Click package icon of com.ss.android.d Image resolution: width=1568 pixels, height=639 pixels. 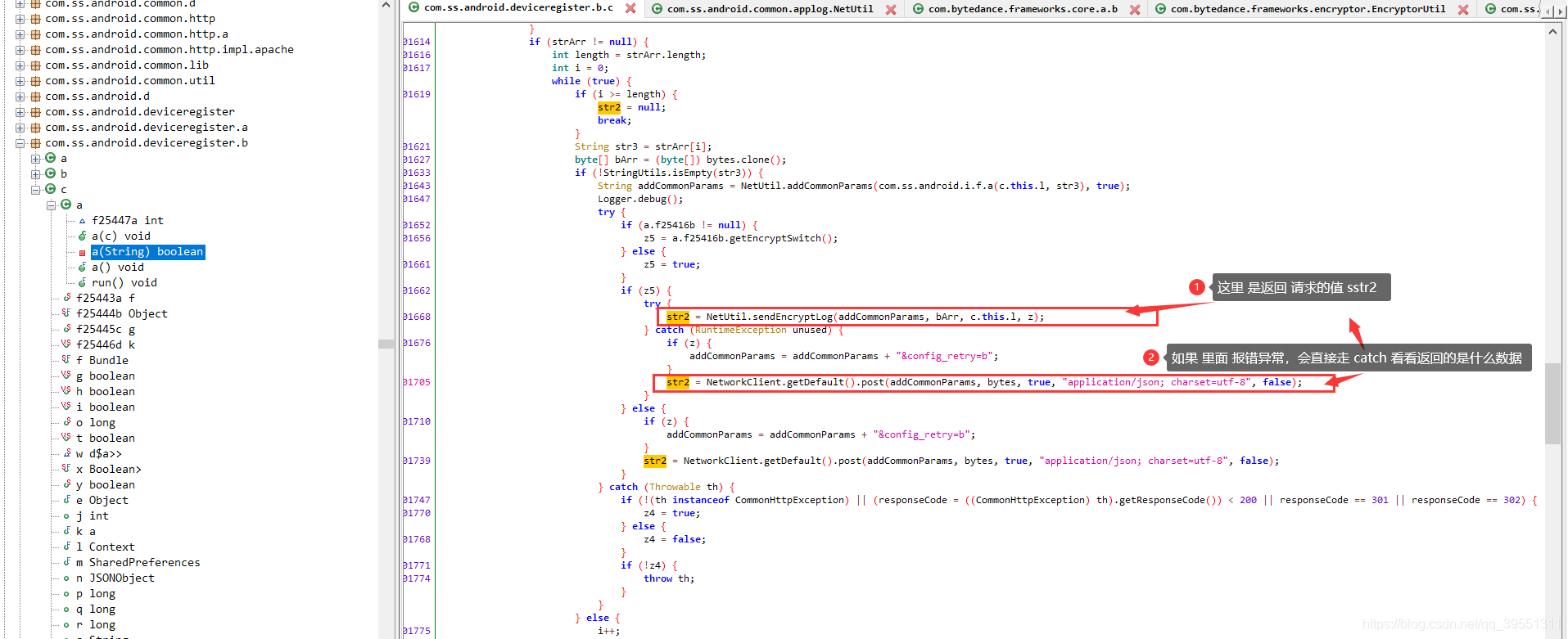pos(35,97)
